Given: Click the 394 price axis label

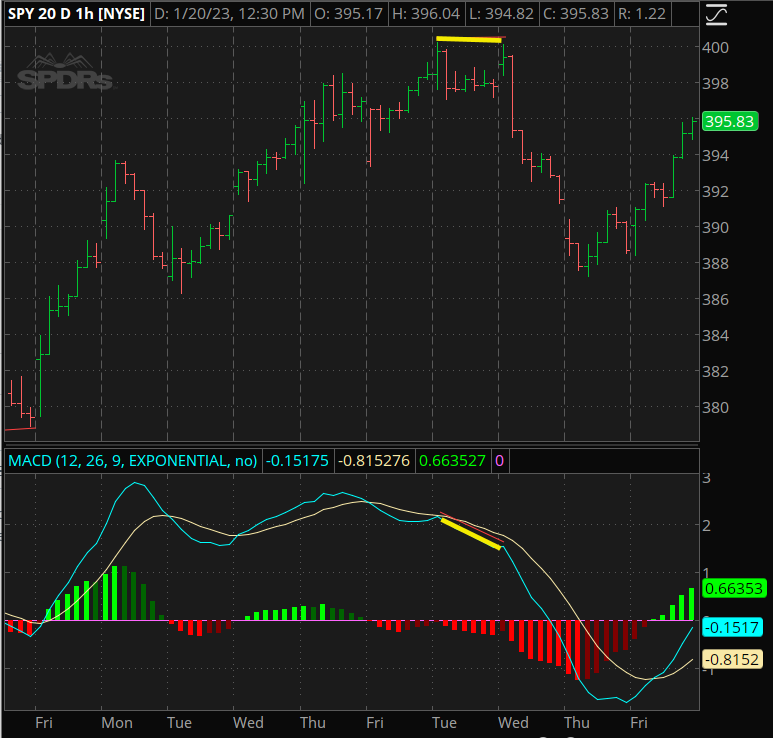Looking at the screenshot, I should click(715, 155).
